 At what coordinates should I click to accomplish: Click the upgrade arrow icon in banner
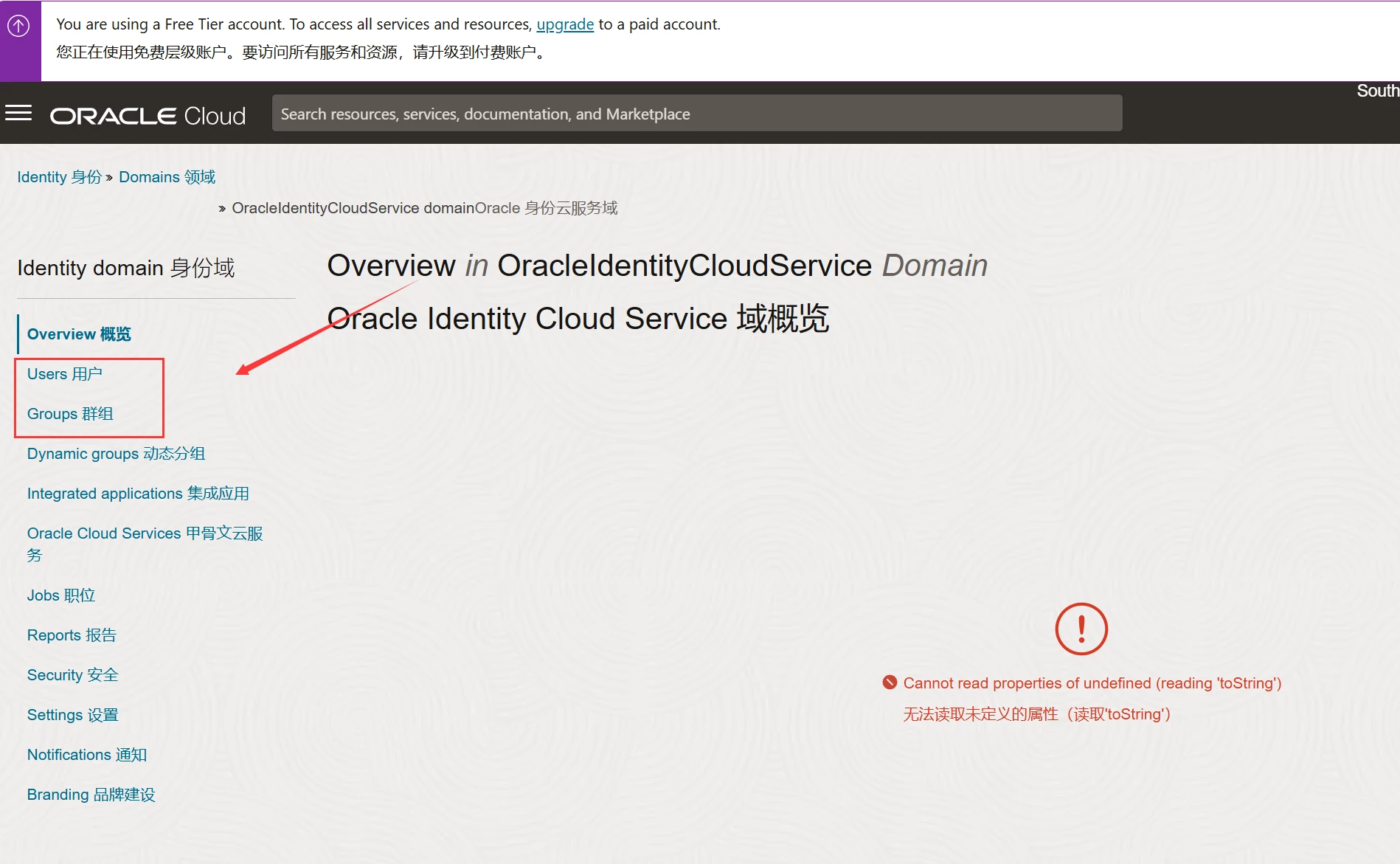(18, 27)
